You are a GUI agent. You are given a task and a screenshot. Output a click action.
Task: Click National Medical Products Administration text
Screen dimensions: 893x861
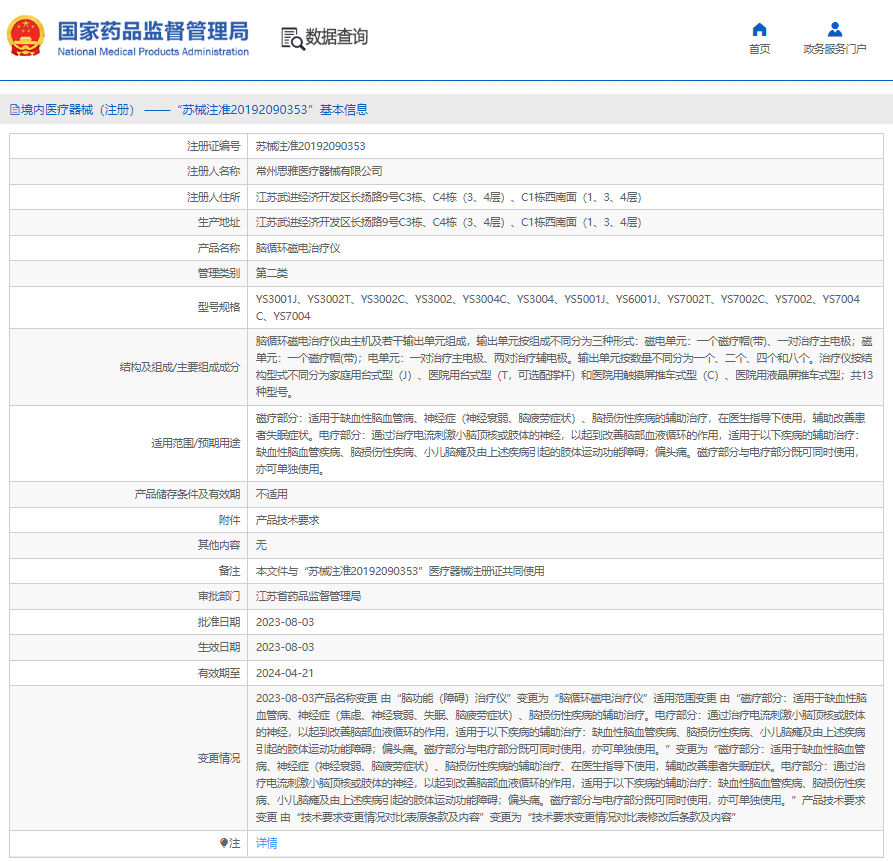click(153, 52)
